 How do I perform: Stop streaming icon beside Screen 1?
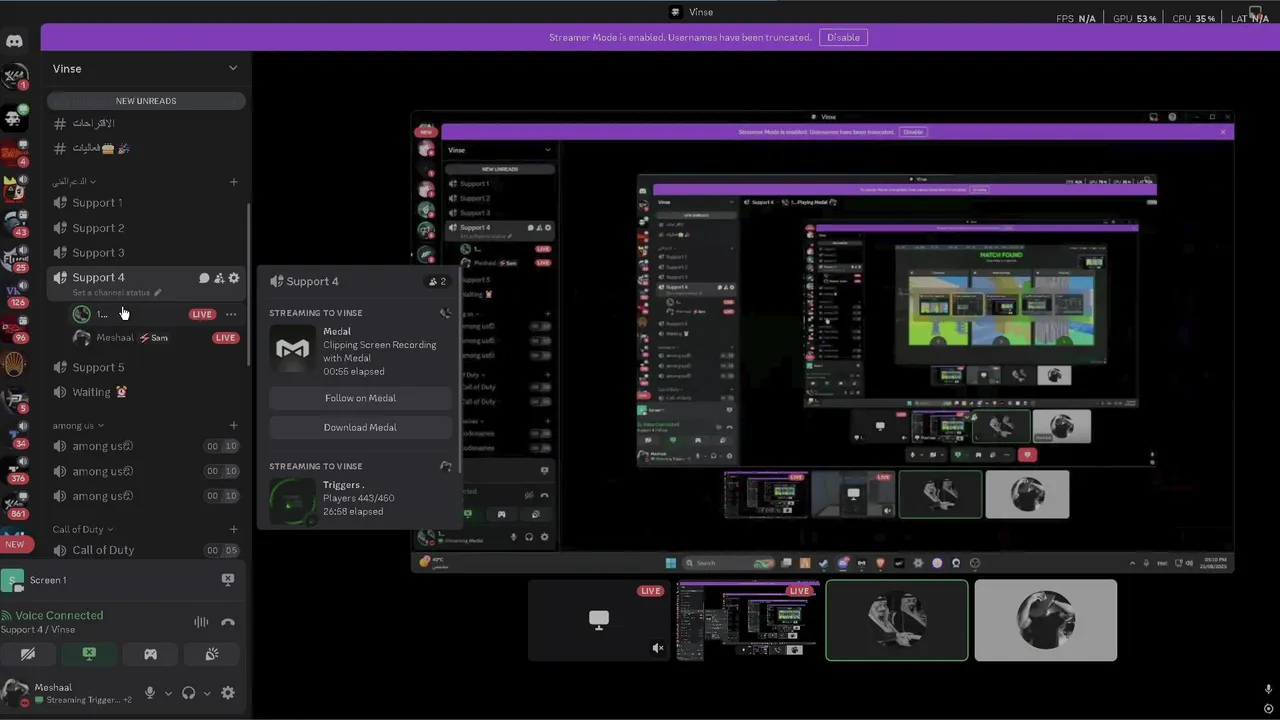pyautogui.click(x=227, y=580)
